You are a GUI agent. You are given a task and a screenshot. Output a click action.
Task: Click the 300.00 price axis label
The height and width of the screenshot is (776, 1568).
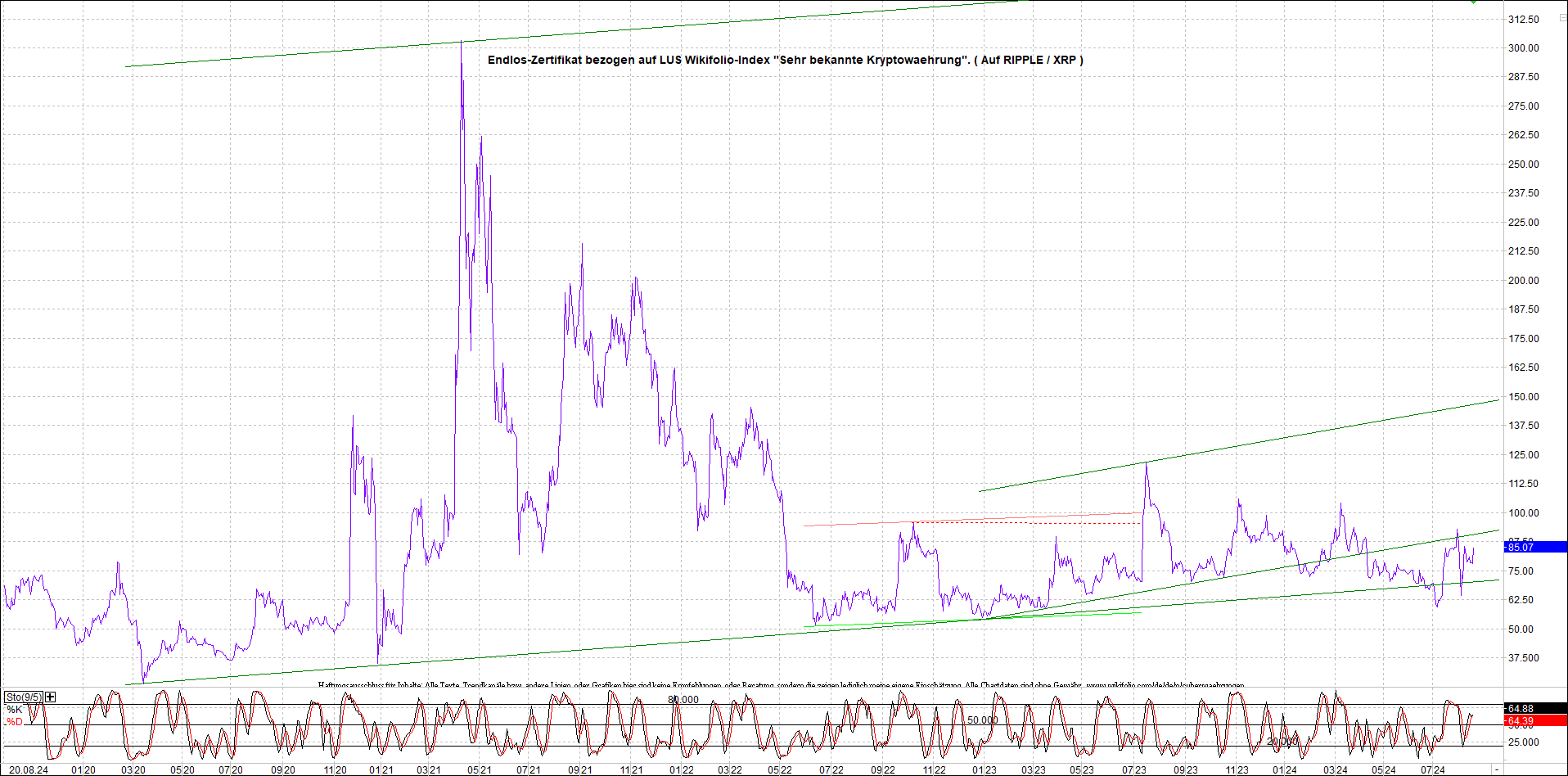[1523, 48]
